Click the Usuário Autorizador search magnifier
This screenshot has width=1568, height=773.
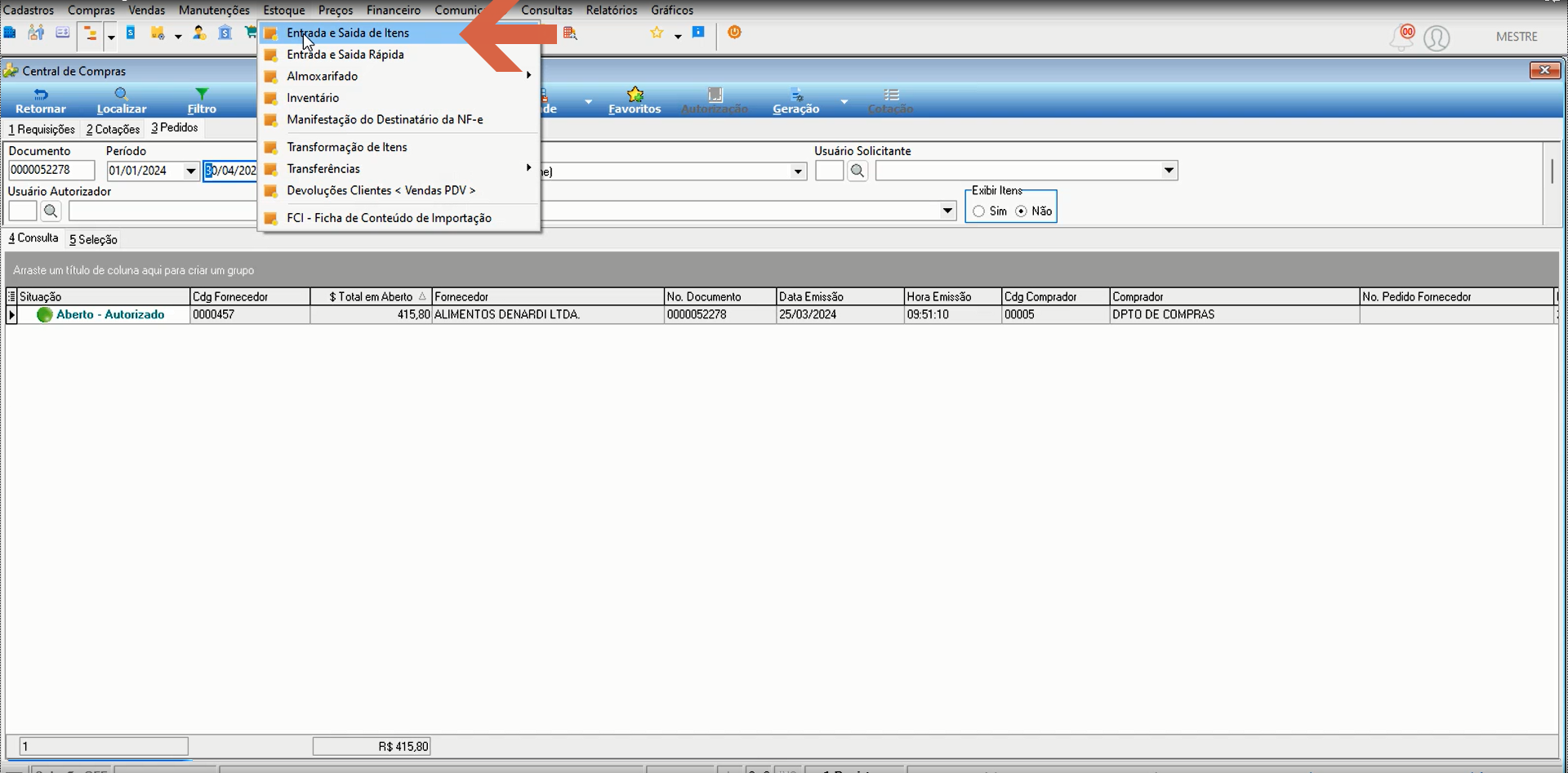[51, 211]
